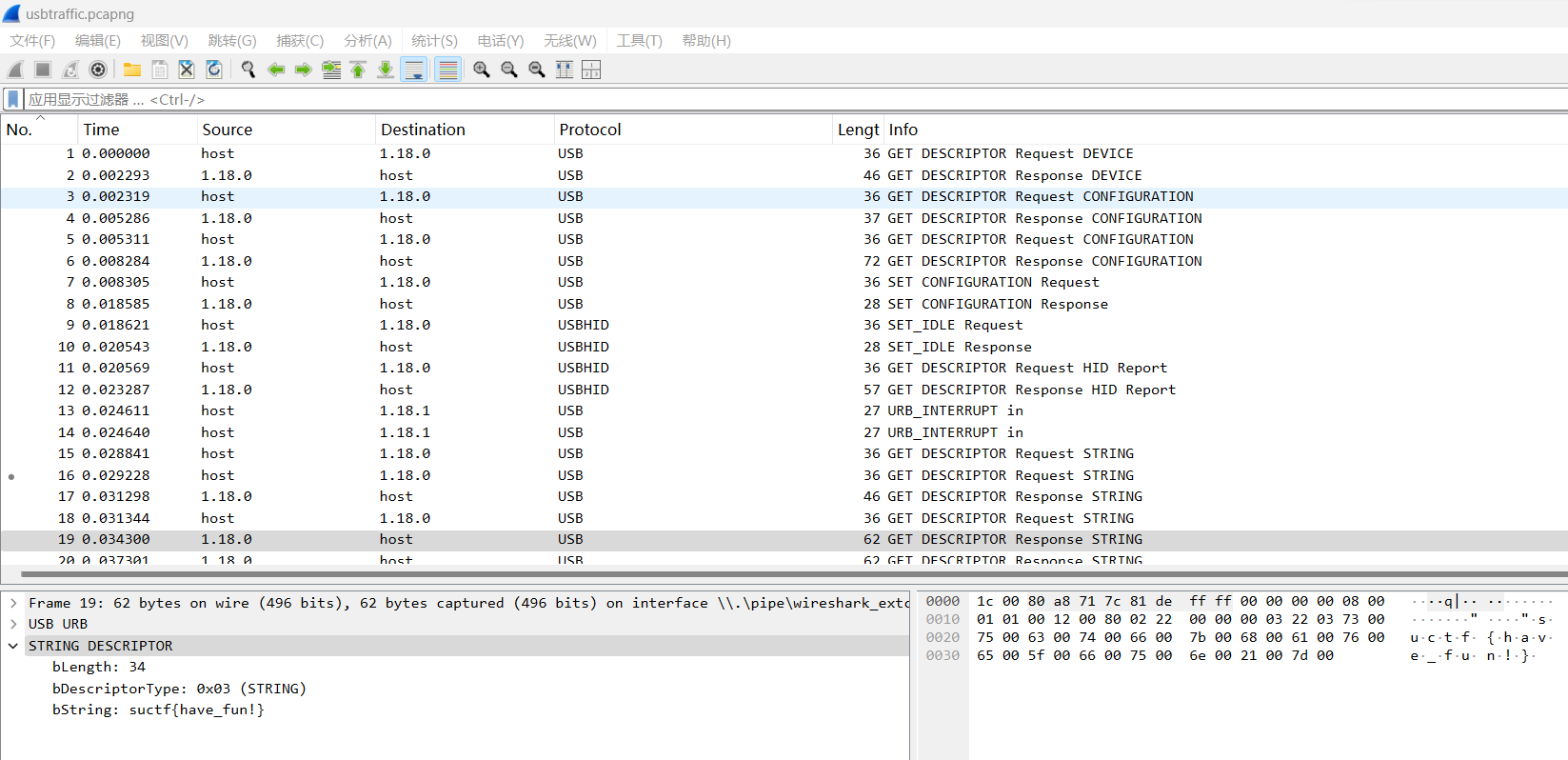The width and height of the screenshot is (1568, 760).
Task: Select the bDescriptorType: 0x03 field
Action: [179, 689]
